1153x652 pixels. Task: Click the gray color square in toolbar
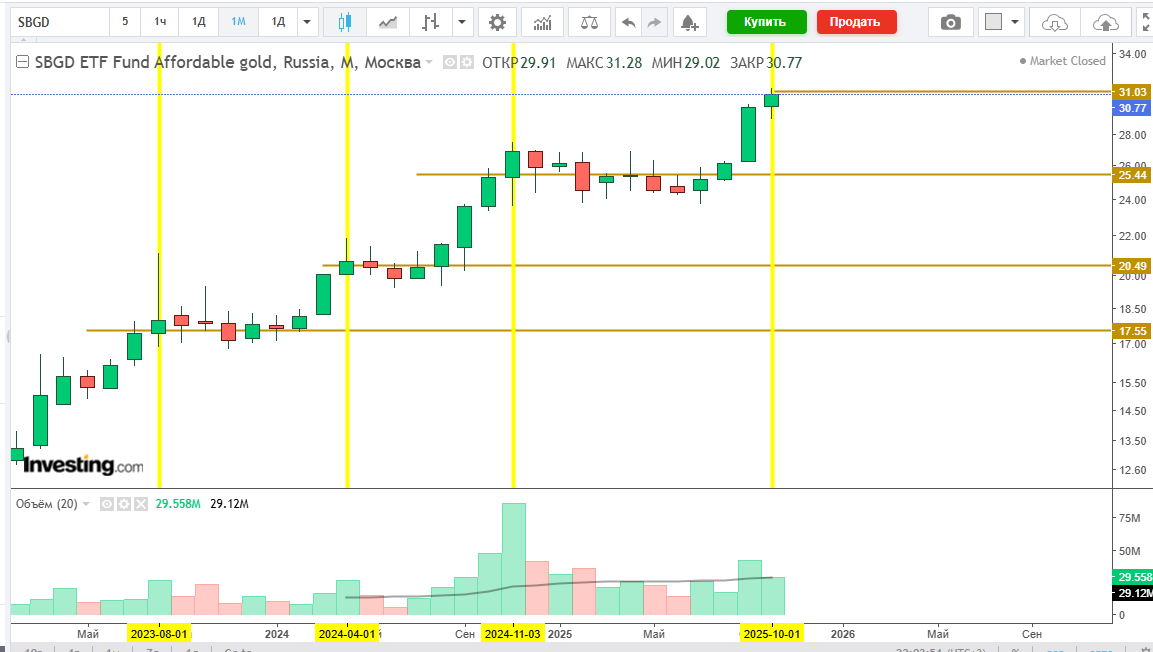pyautogui.click(x=993, y=22)
